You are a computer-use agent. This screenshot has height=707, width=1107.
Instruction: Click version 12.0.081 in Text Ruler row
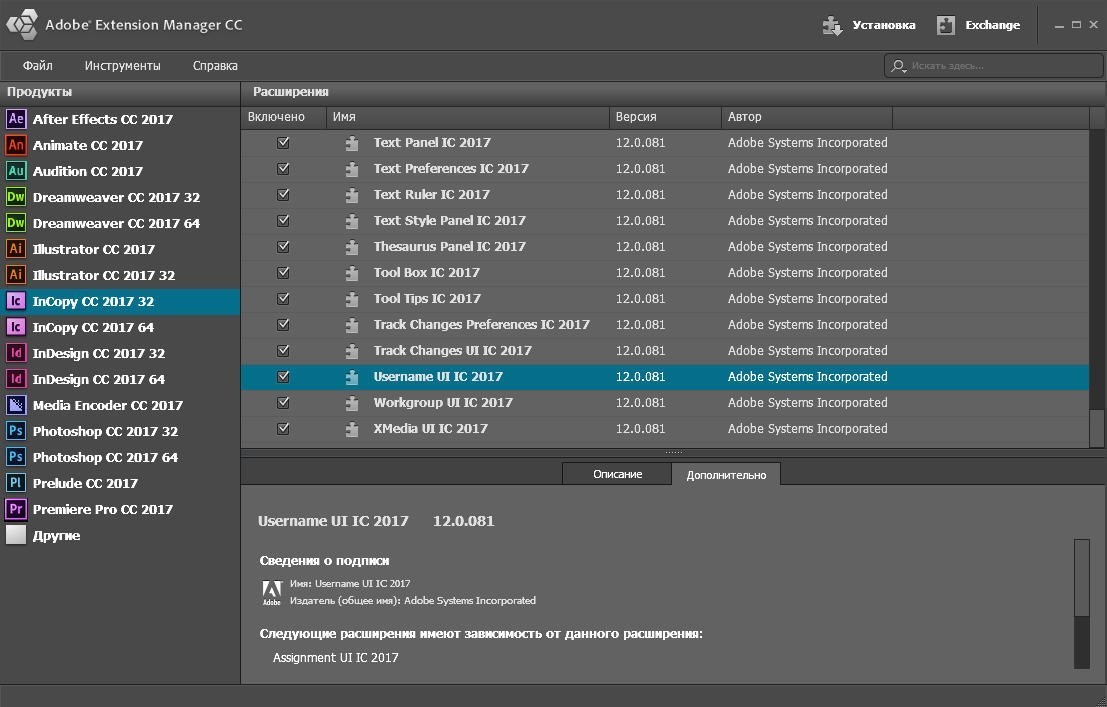pyautogui.click(x=640, y=195)
